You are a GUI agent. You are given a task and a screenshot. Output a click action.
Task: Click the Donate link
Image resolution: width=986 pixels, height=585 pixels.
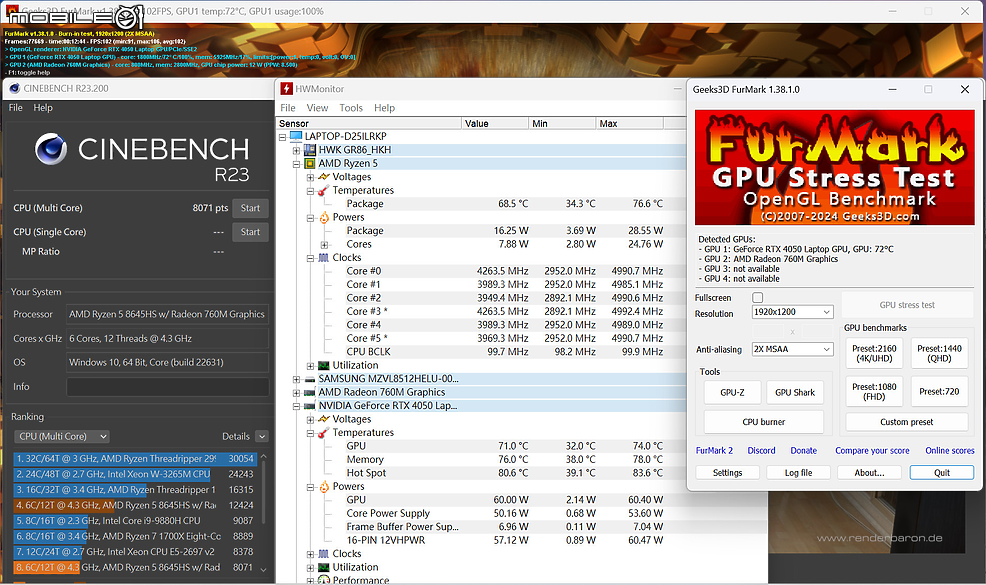tap(804, 450)
